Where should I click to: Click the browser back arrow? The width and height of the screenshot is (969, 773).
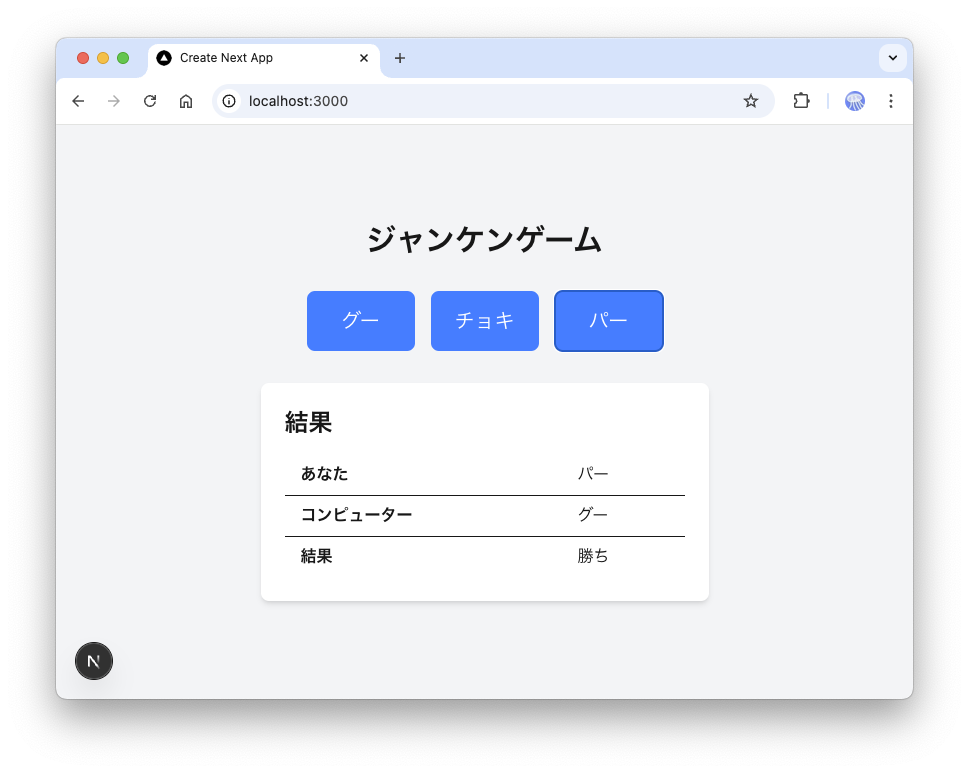78,101
